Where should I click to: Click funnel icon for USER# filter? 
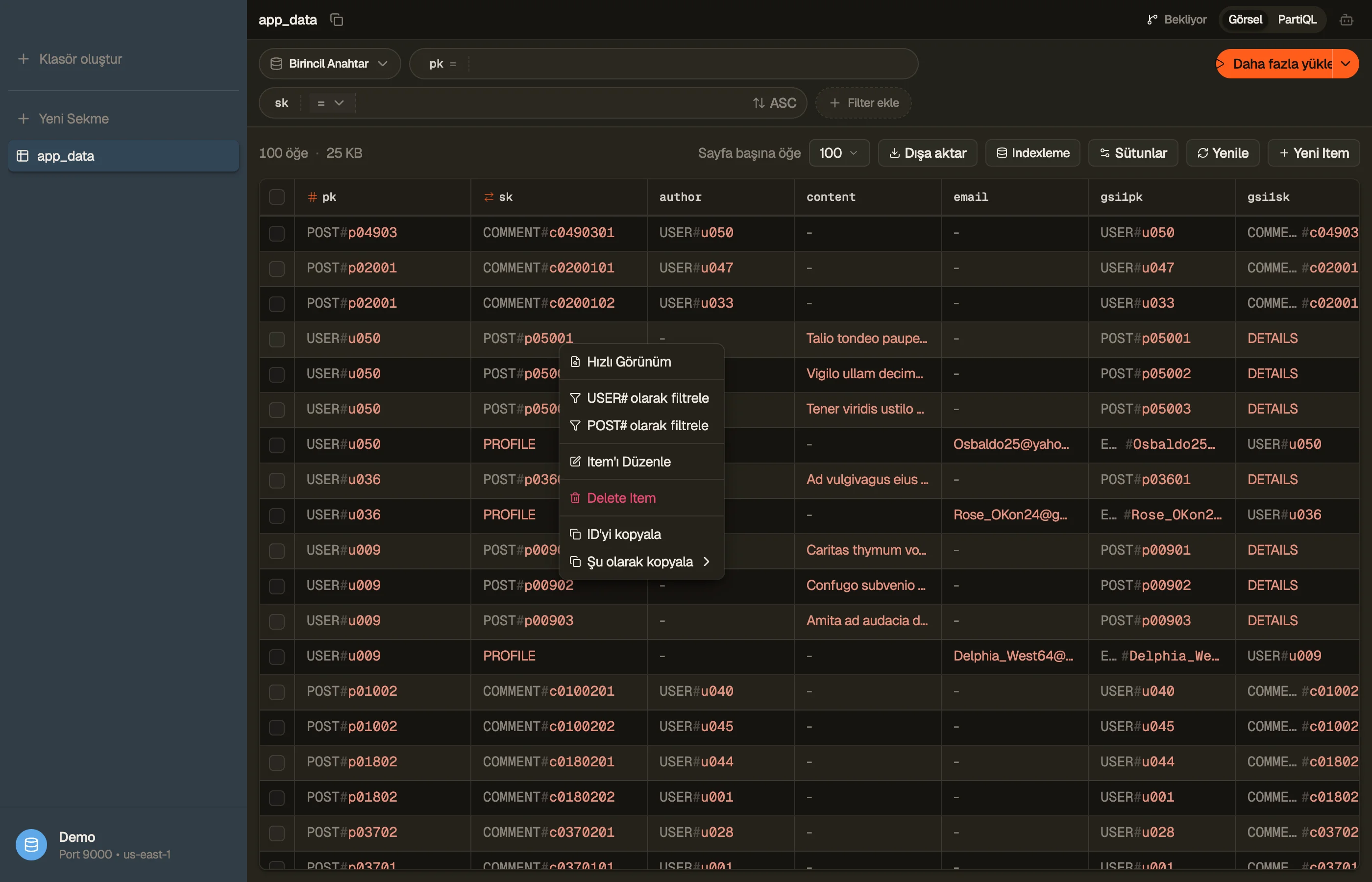[x=575, y=398]
